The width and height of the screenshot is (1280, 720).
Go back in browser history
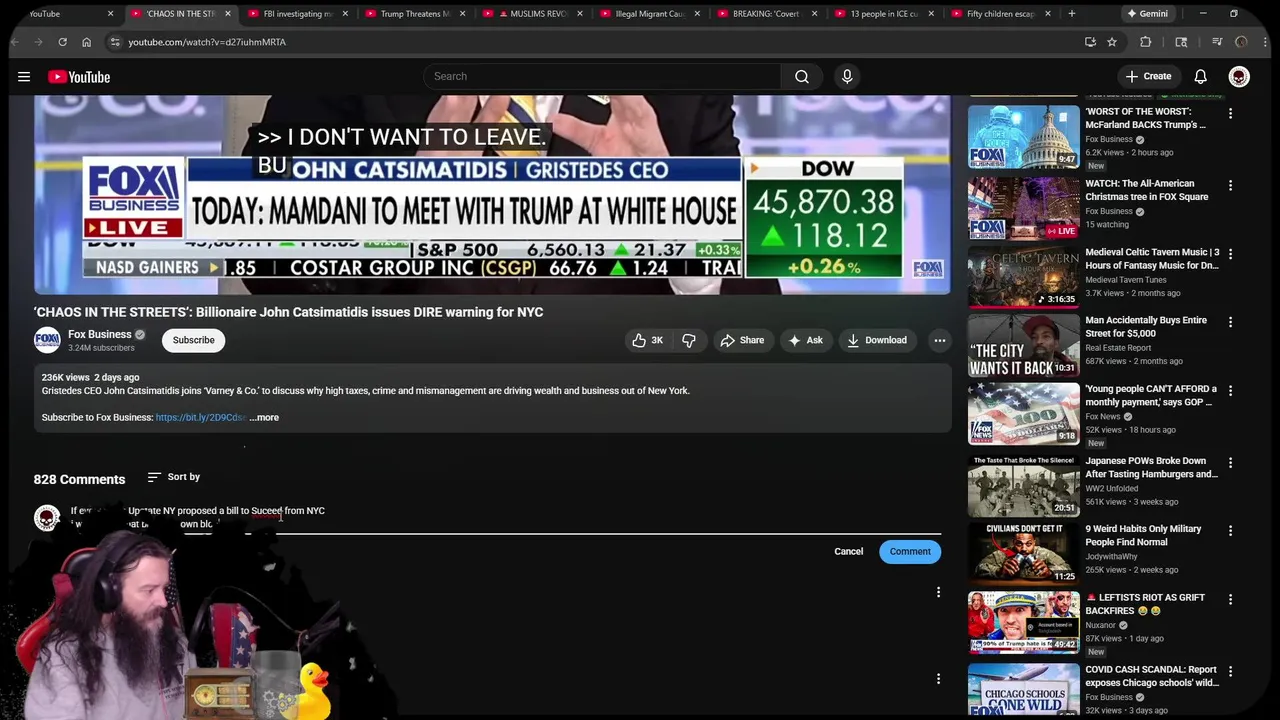[14, 42]
